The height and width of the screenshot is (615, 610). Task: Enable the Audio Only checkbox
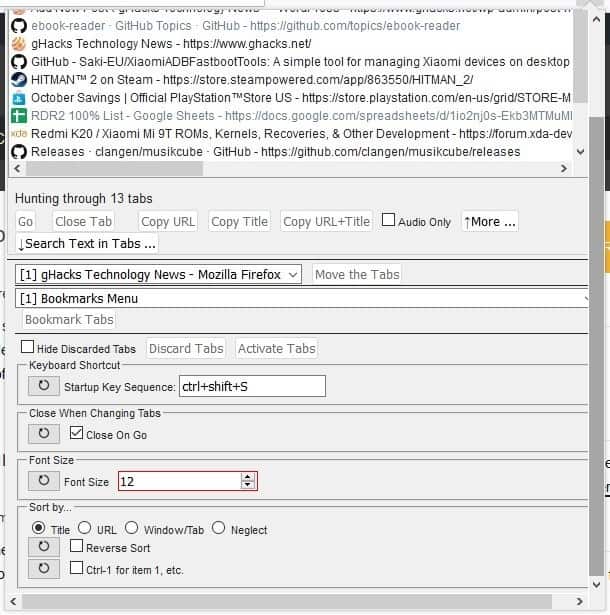tap(388, 220)
